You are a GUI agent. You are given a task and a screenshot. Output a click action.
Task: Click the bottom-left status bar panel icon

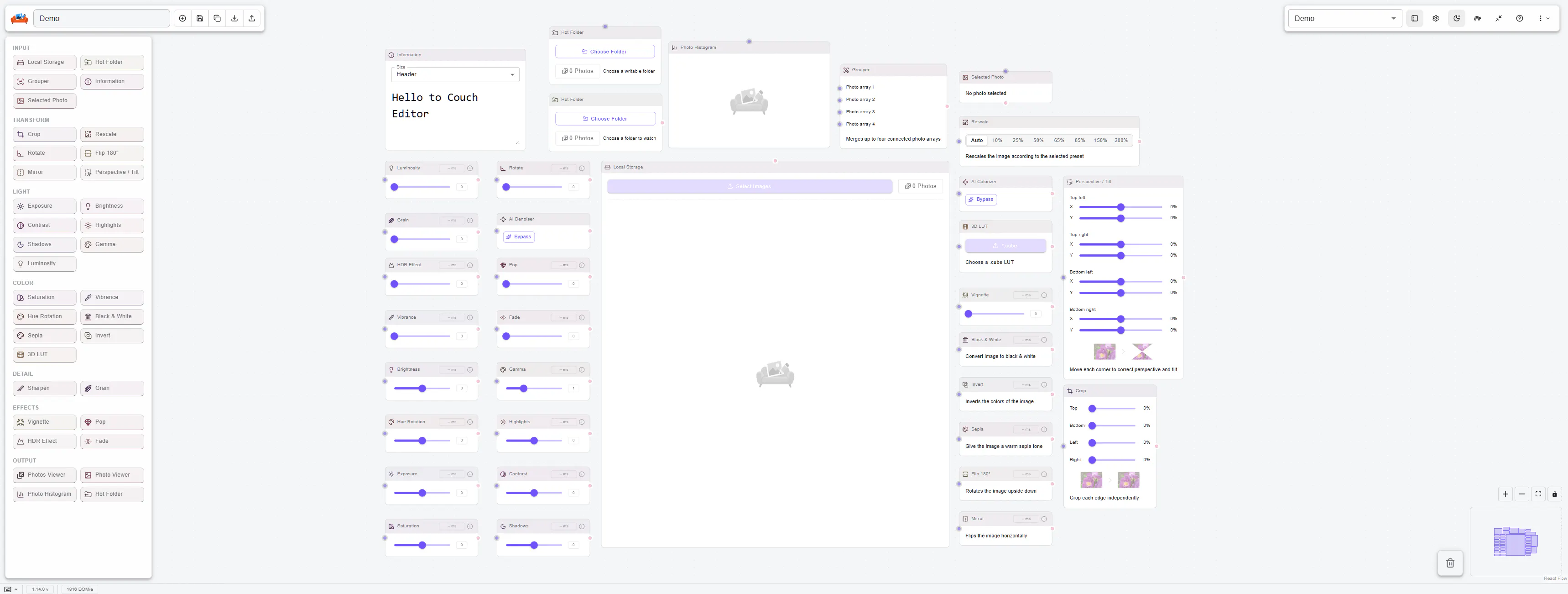click(8, 589)
